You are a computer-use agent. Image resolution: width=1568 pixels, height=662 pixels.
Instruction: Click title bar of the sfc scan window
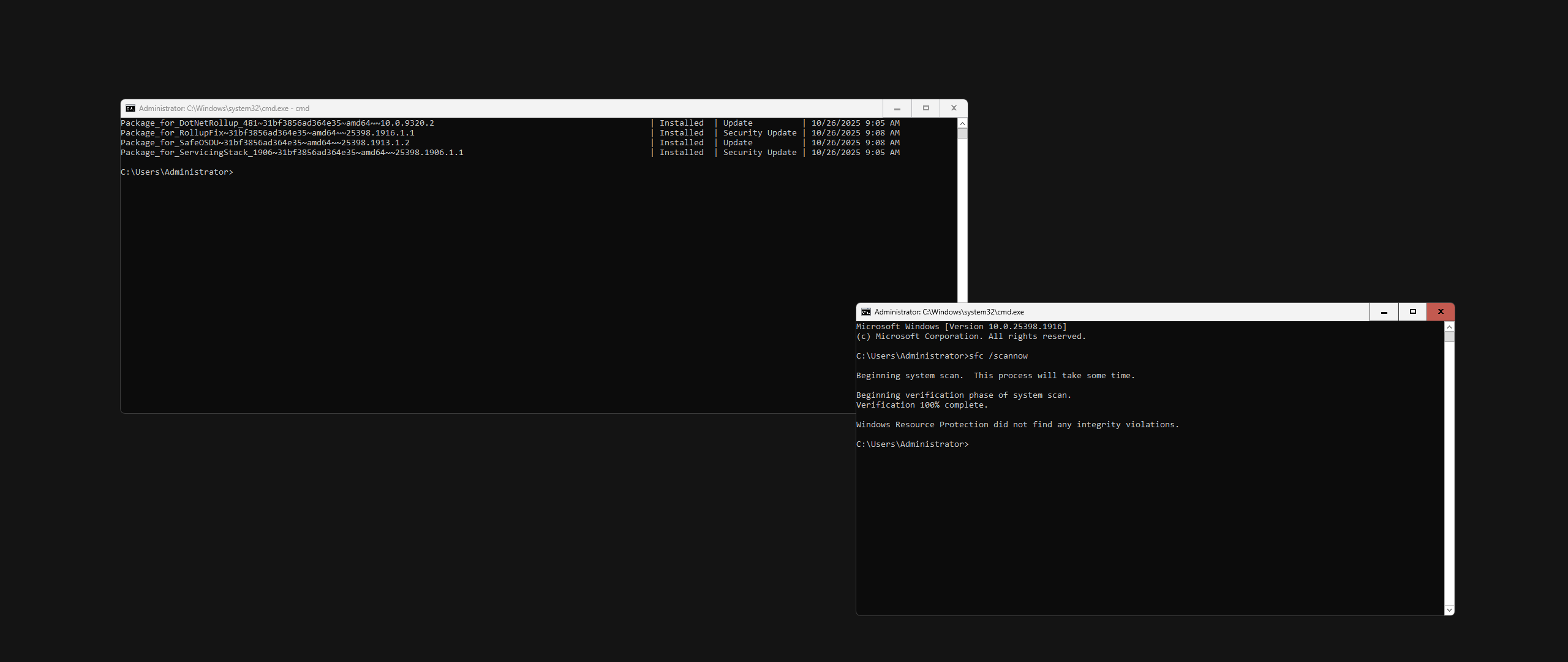pos(1164,312)
